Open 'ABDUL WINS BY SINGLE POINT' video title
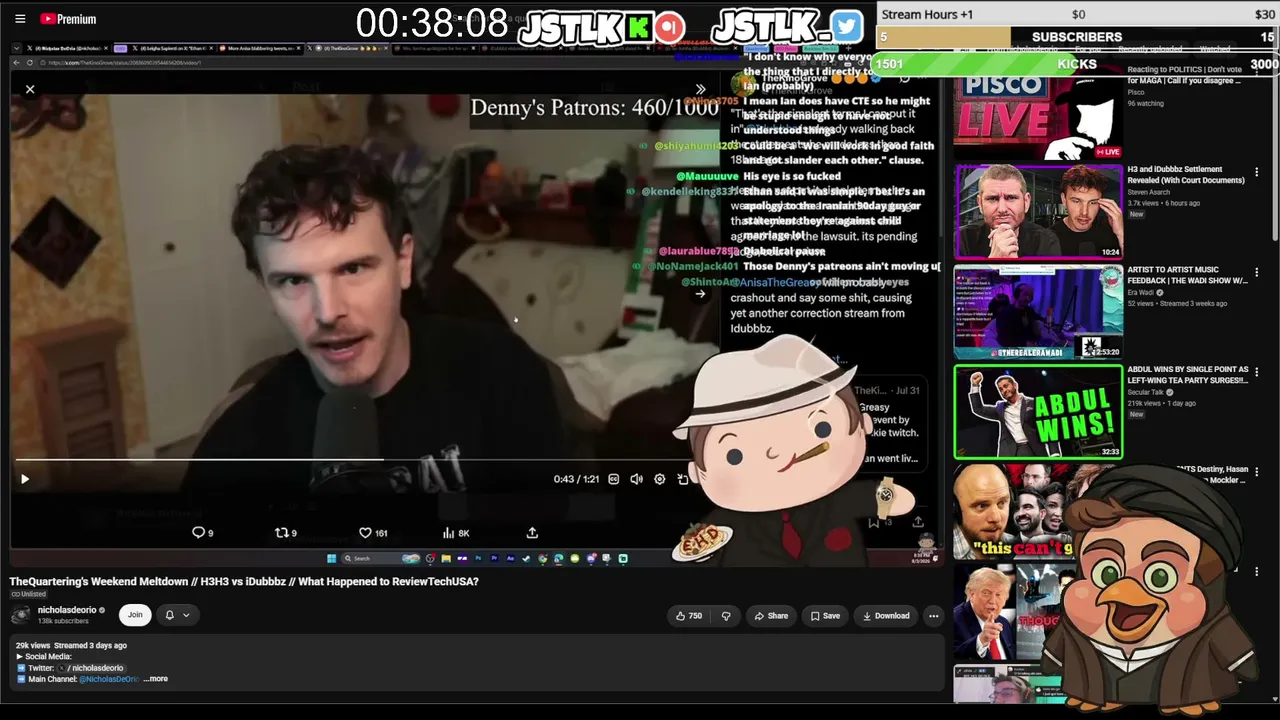The height and width of the screenshot is (720, 1280). coord(1188,375)
